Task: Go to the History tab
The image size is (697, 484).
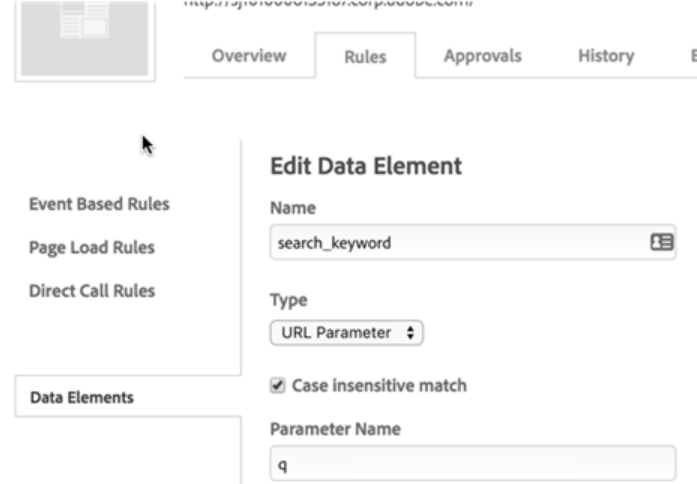Action: [606, 56]
